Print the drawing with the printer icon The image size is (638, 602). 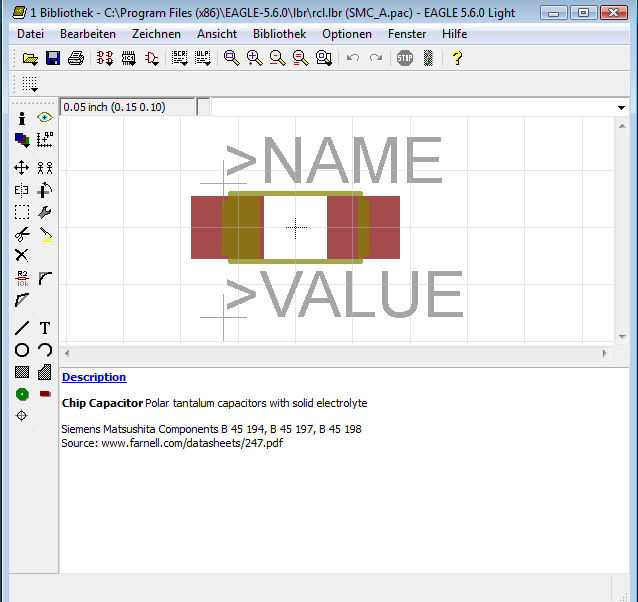(76, 58)
